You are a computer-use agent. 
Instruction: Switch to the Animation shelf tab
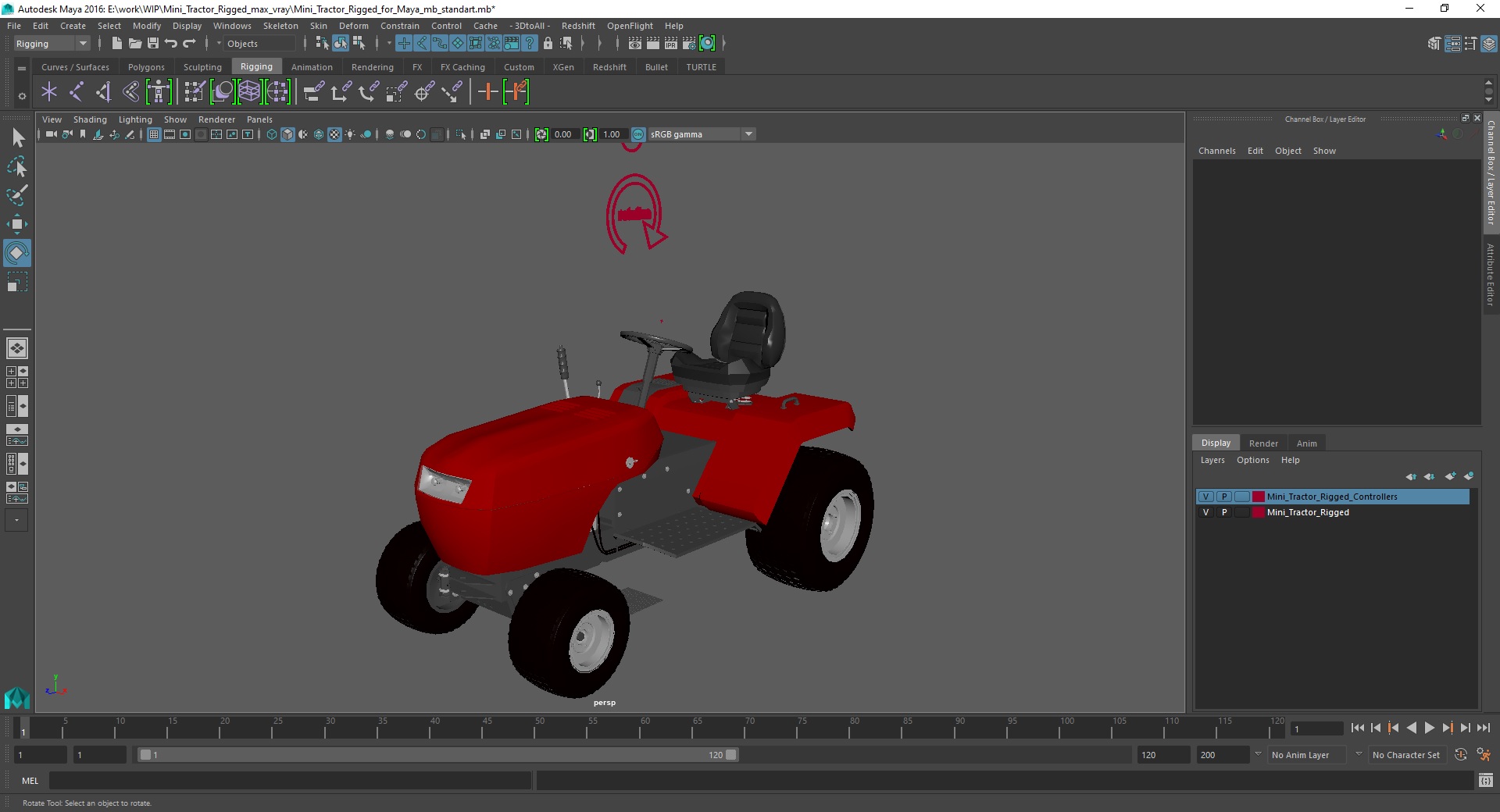tap(312, 67)
